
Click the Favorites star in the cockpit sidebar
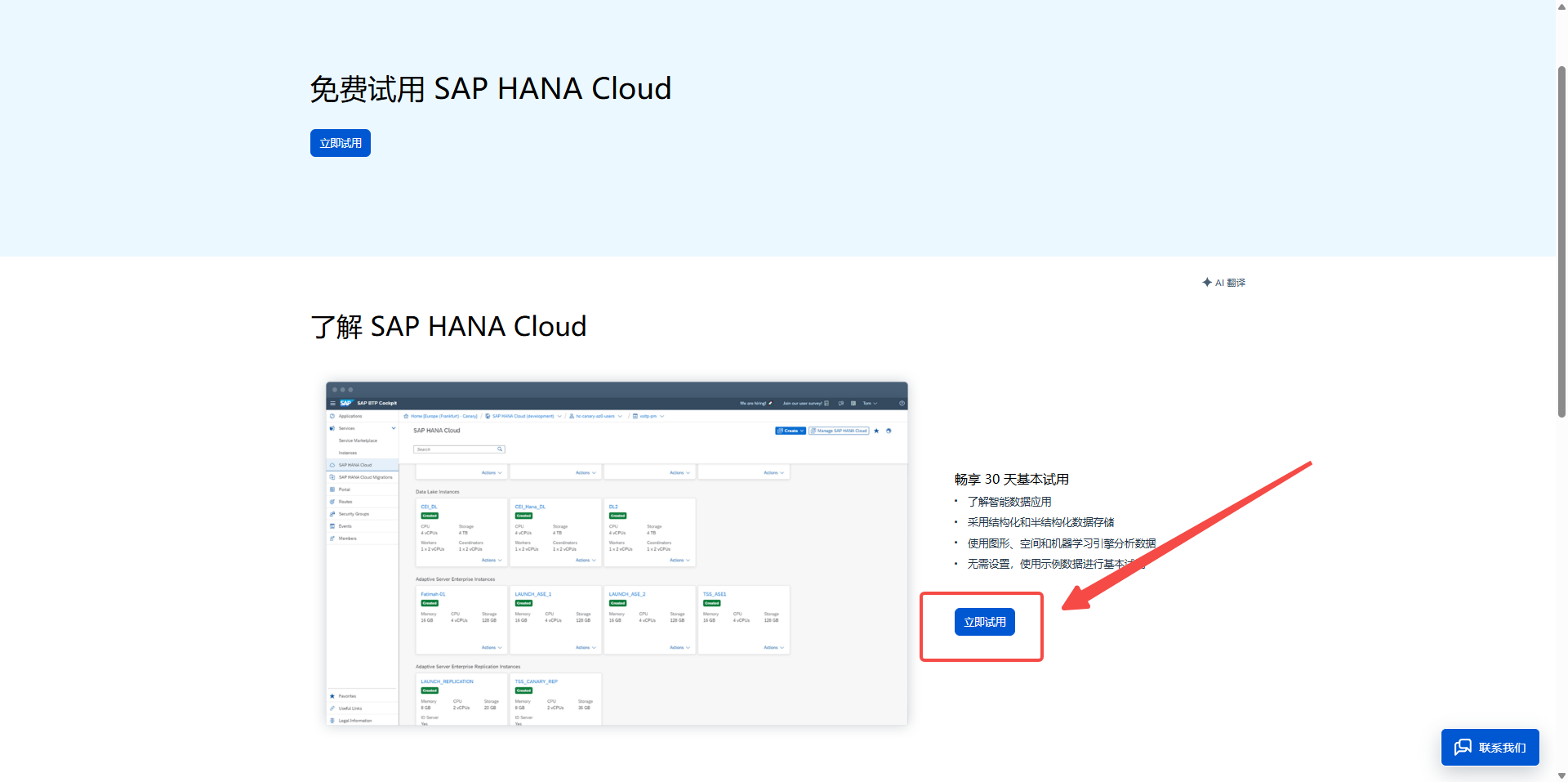(x=332, y=696)
